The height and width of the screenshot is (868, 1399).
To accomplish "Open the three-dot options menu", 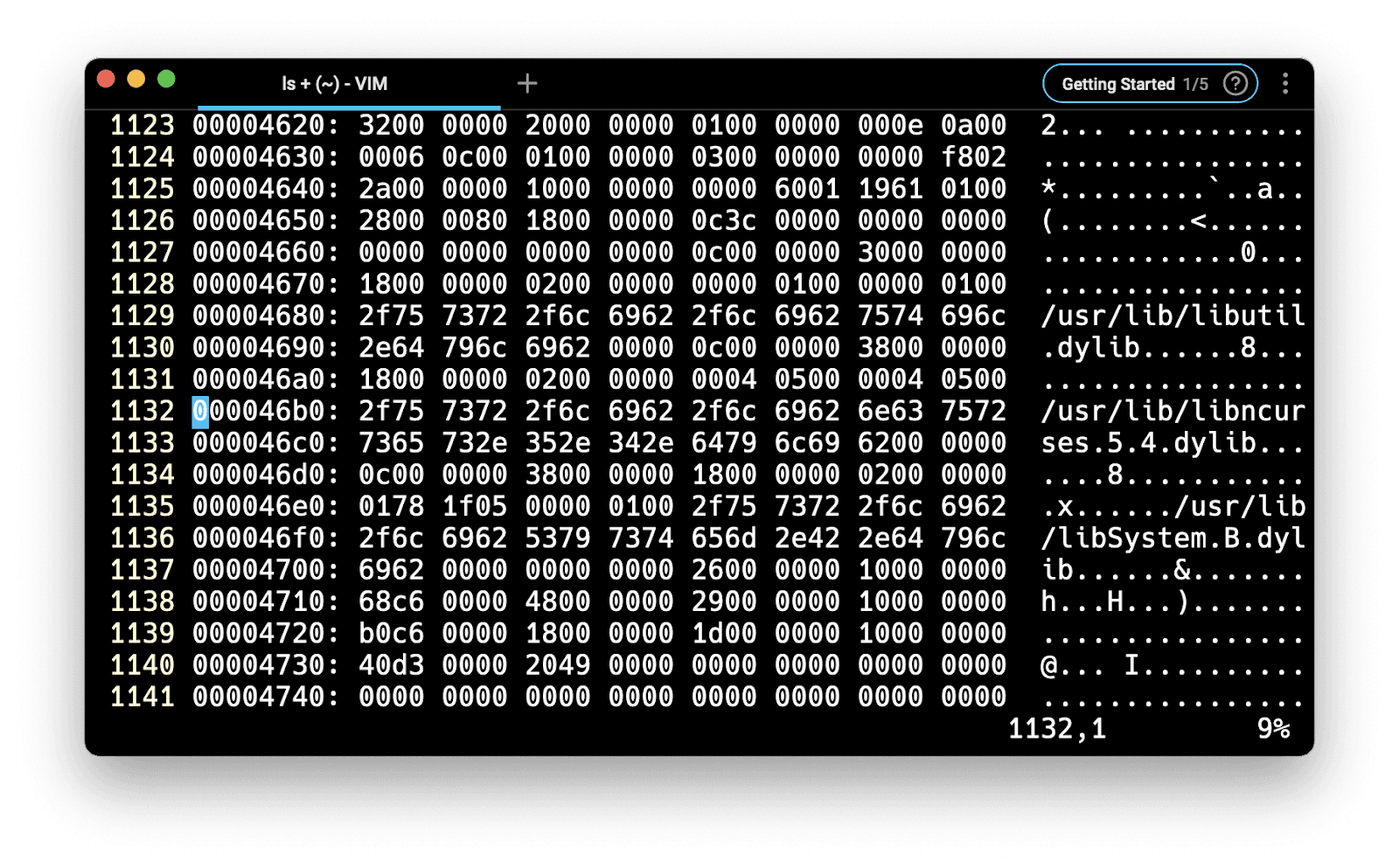I will [1284, 84].
